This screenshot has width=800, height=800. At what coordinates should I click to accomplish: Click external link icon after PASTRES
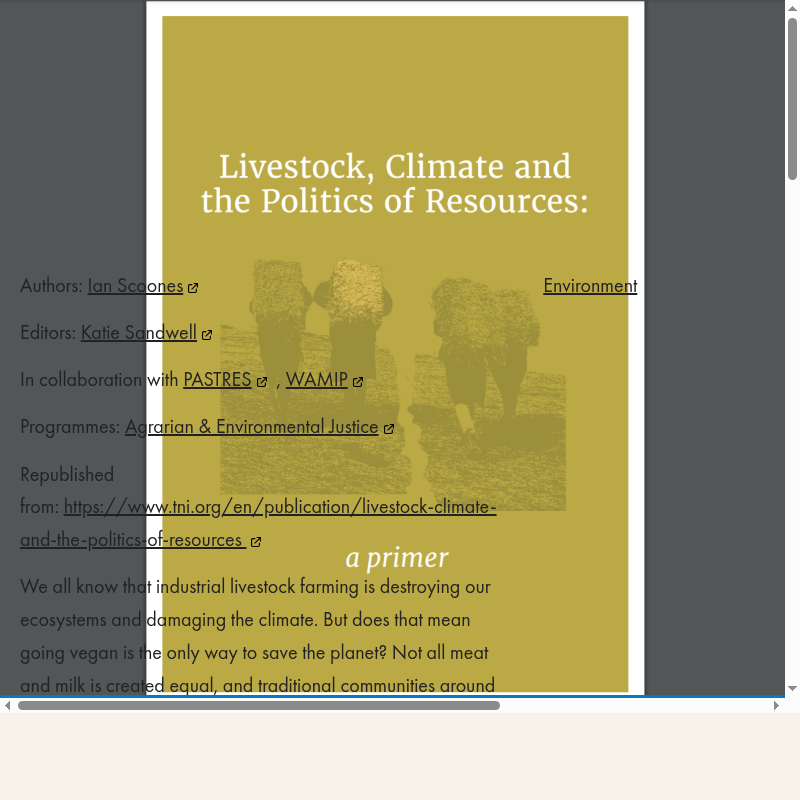point(262,382)
